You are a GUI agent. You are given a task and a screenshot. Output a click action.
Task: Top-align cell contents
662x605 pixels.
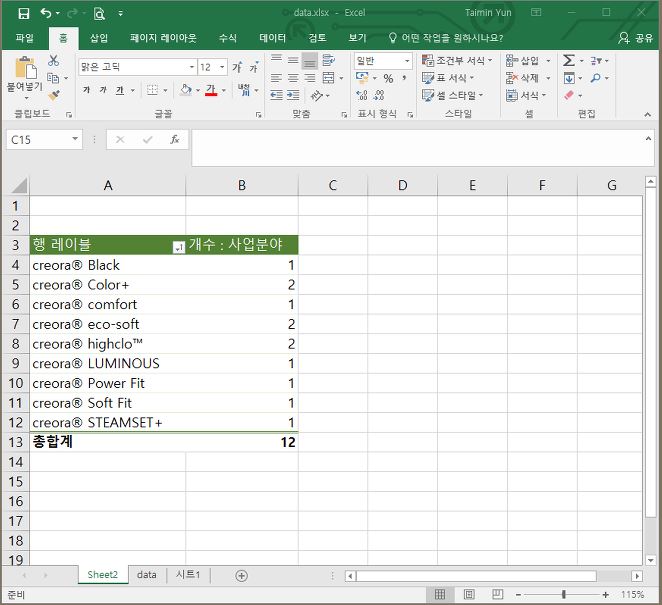tap(277, 60)
